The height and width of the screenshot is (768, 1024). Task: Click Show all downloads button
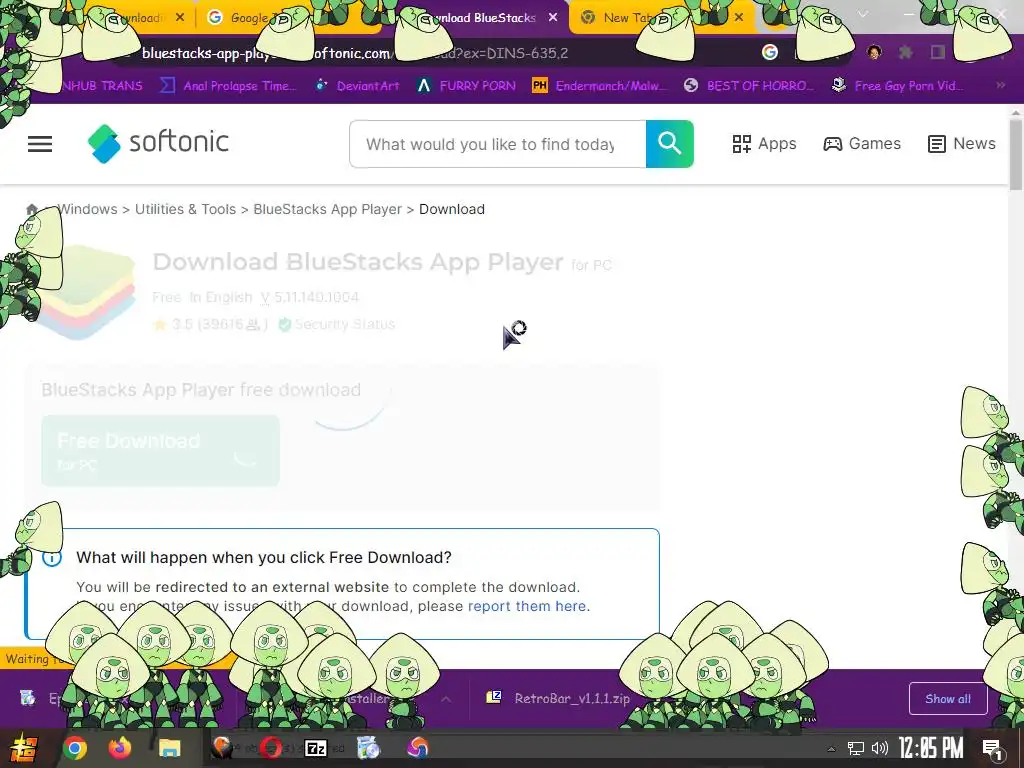(x=948, y=699)
